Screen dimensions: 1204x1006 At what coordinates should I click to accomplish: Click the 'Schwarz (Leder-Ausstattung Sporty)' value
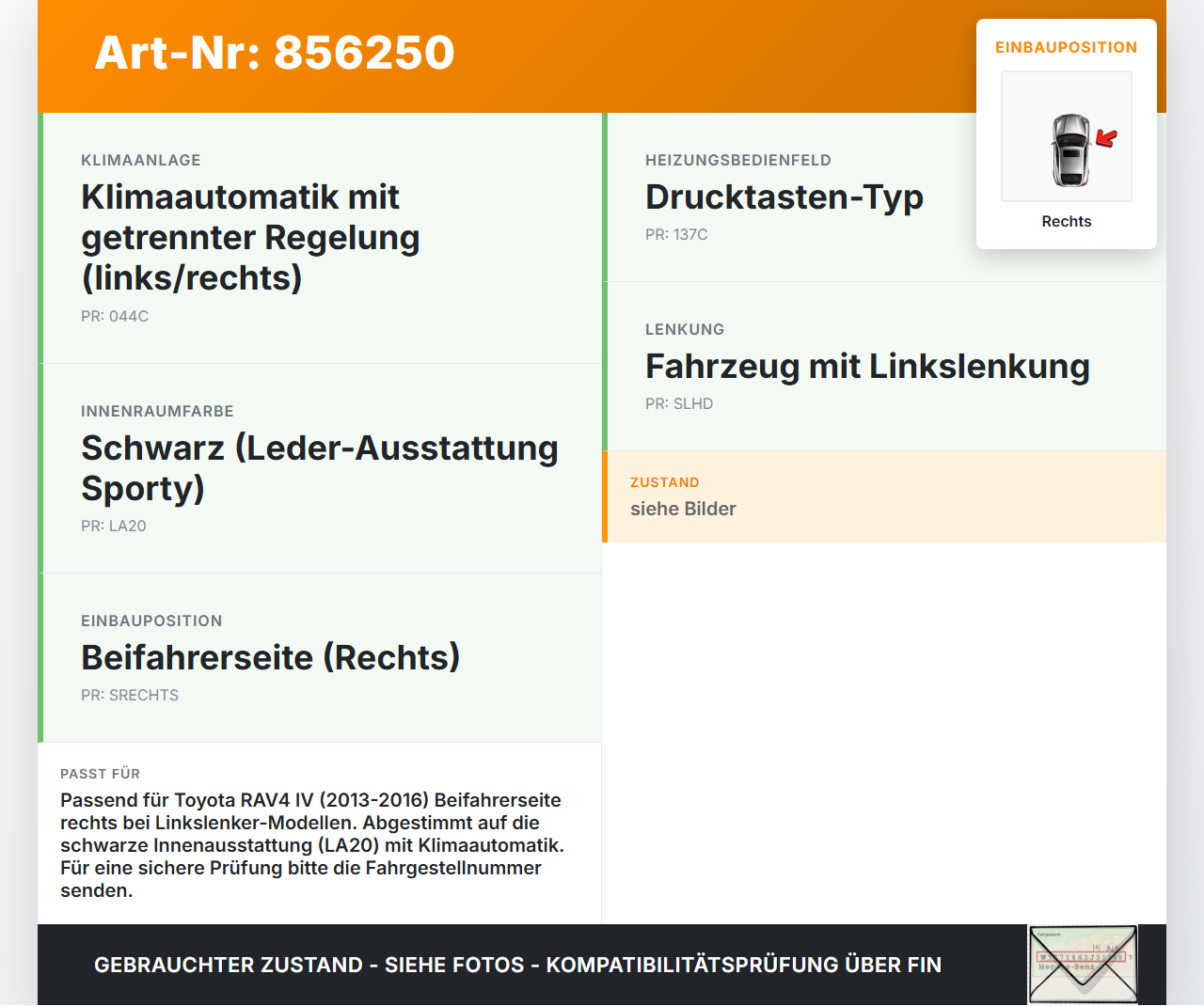[320, 467]
